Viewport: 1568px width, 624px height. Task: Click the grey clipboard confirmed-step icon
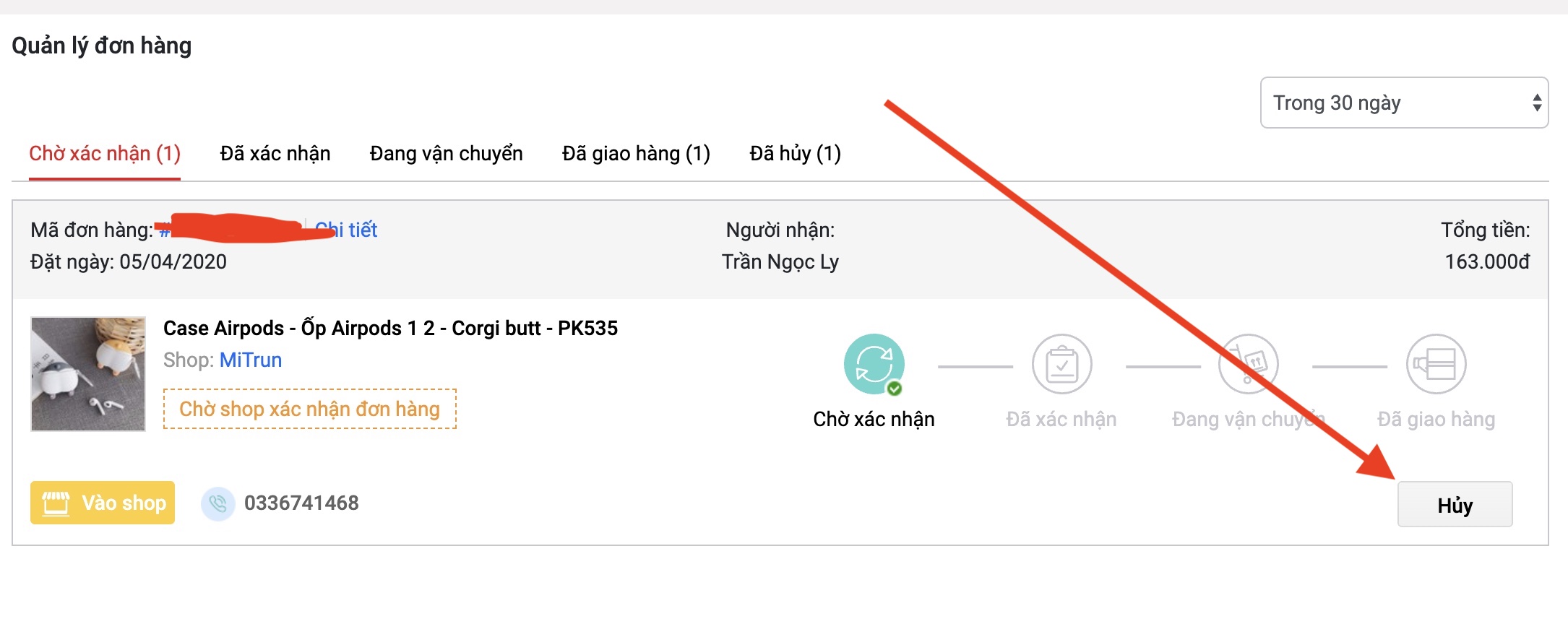(x=1061, y=364)
